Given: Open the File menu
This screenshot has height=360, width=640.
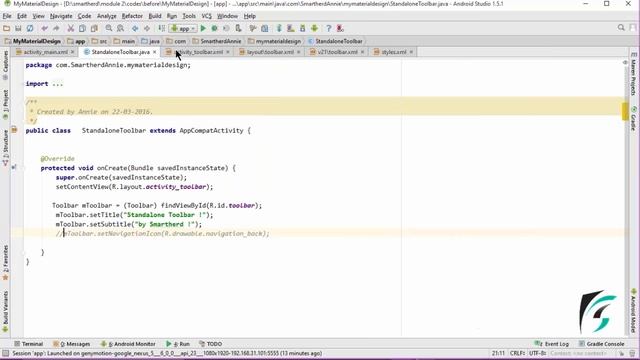Looking at the screenshot, I should [7, 16].
